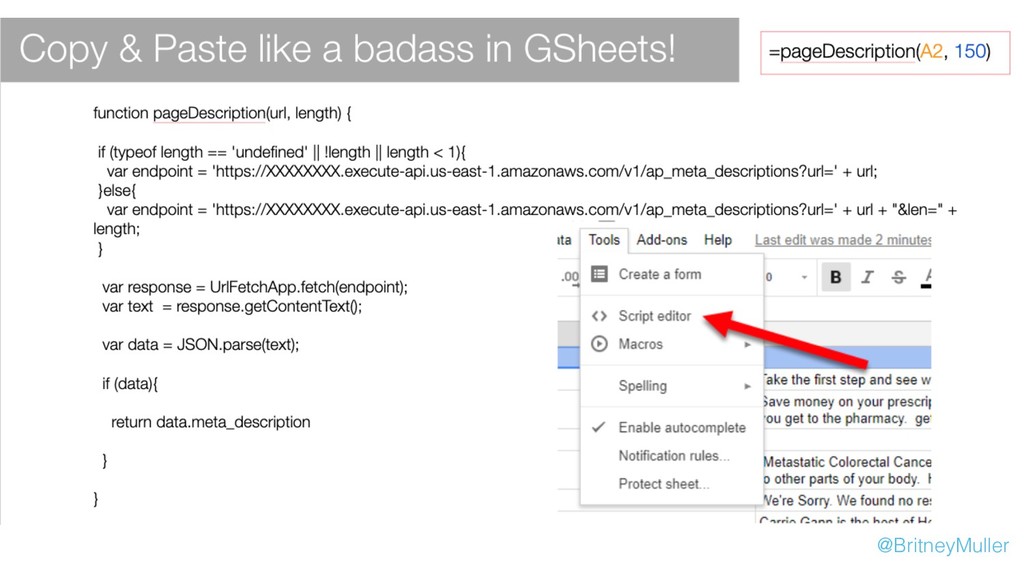Open the Help menu
The width and height of the screenshot is (1024, 576).
718,240
